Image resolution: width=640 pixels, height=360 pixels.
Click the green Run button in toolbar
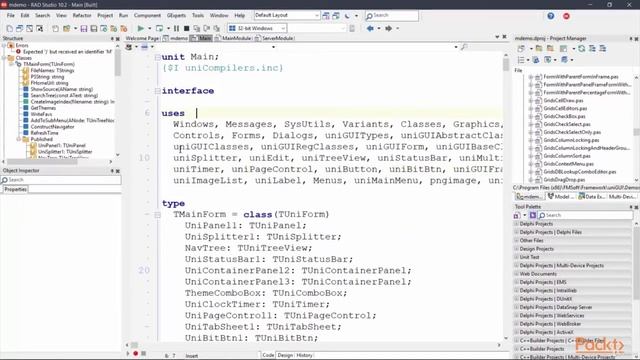140,29
